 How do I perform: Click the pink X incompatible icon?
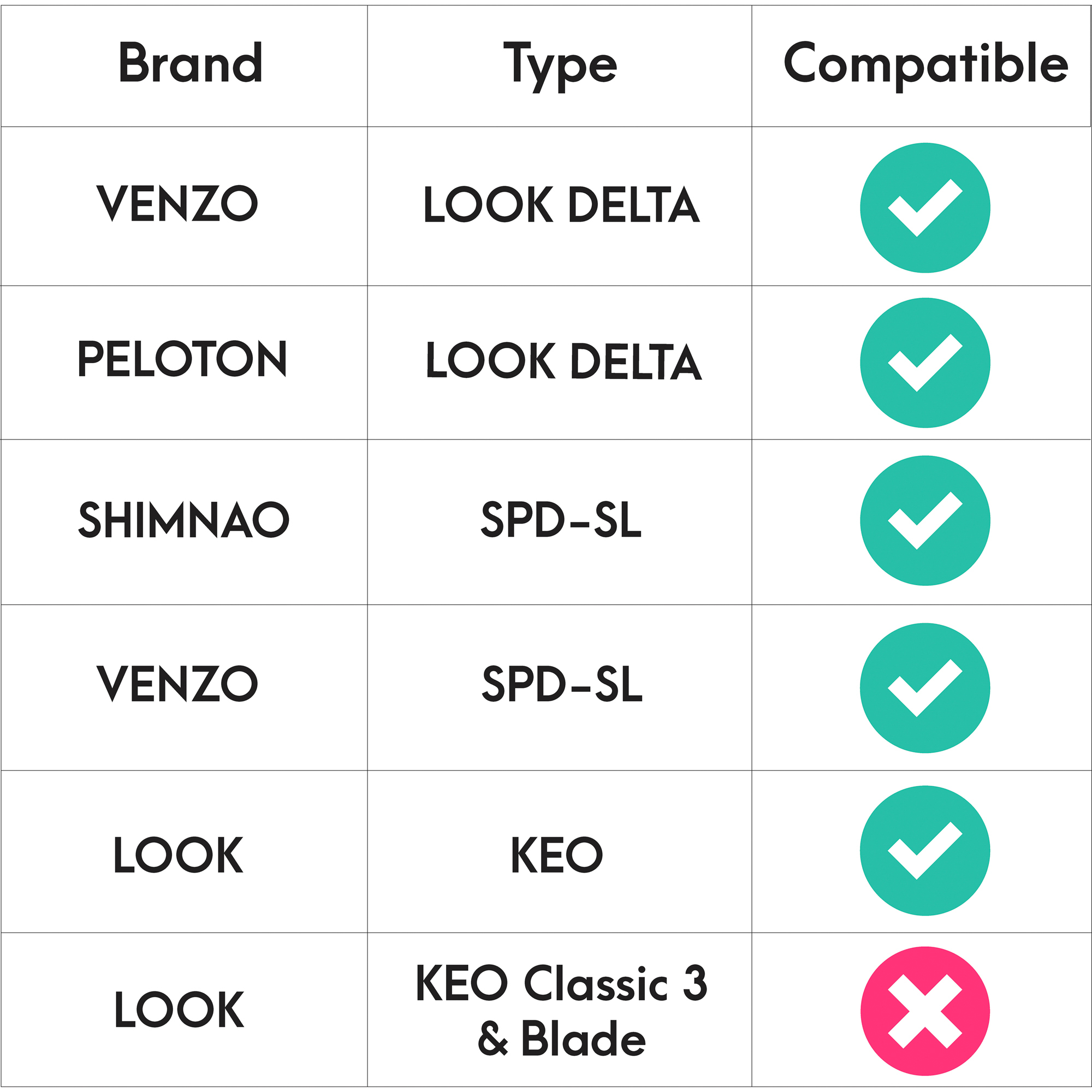925,1011
